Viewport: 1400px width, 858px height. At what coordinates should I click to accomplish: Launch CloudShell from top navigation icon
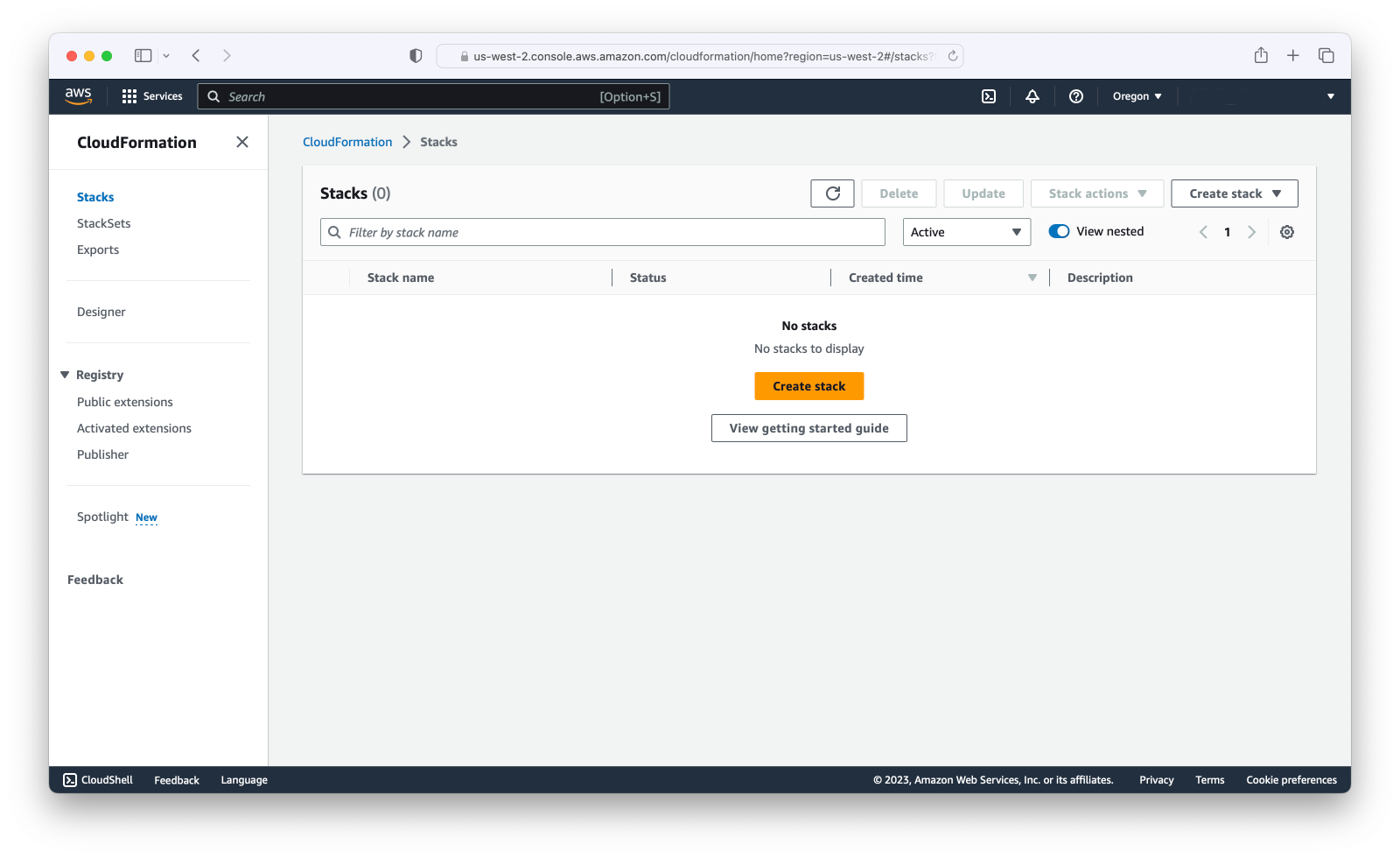[989, 96]
